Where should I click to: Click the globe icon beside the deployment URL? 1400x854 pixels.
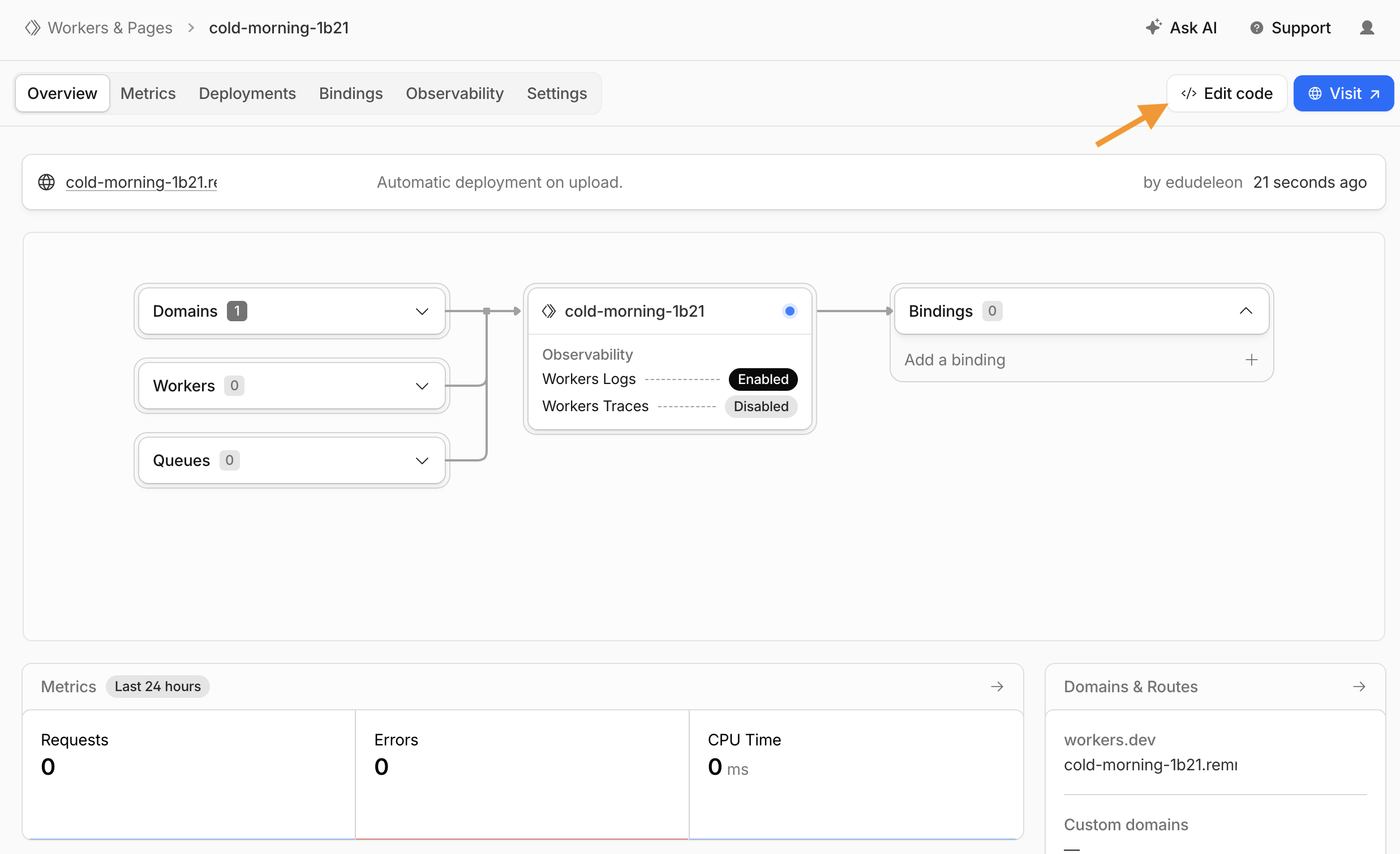[46, 182]
